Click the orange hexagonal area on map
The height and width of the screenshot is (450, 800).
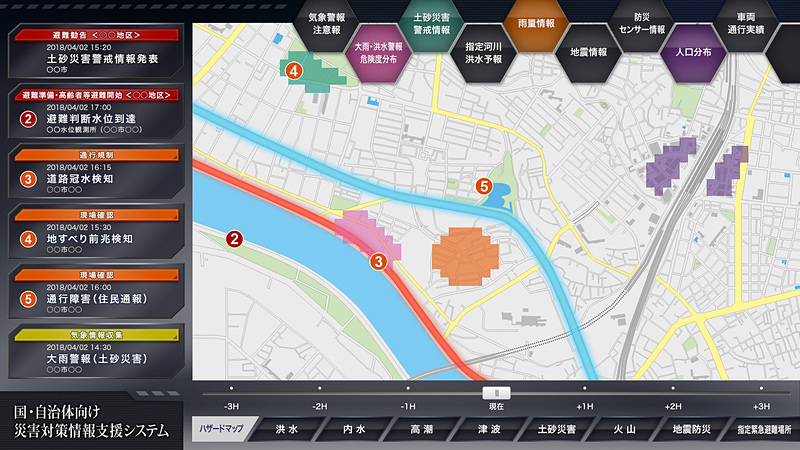(x=465, y=257)
